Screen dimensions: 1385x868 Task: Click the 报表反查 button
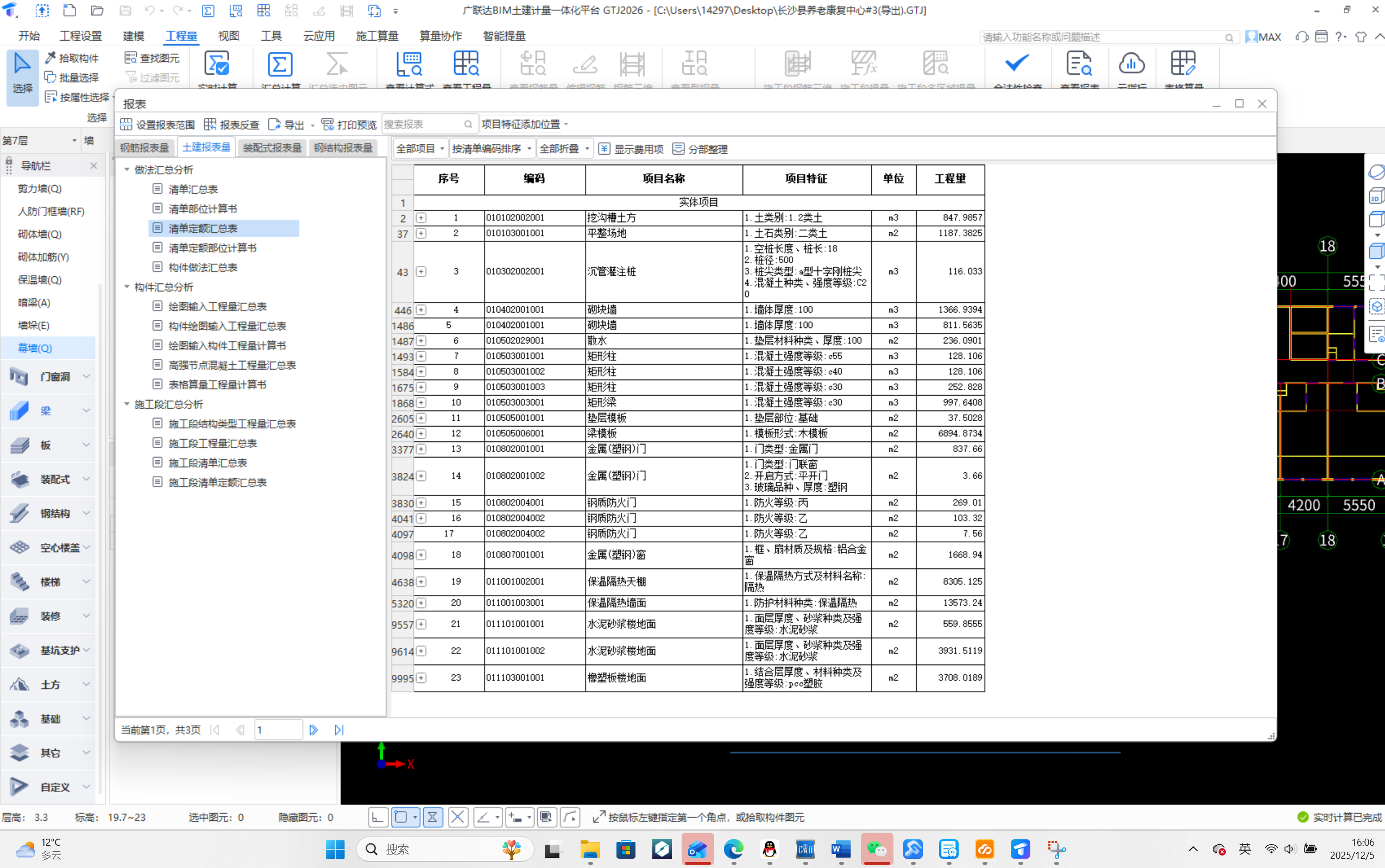coord(231,124)
